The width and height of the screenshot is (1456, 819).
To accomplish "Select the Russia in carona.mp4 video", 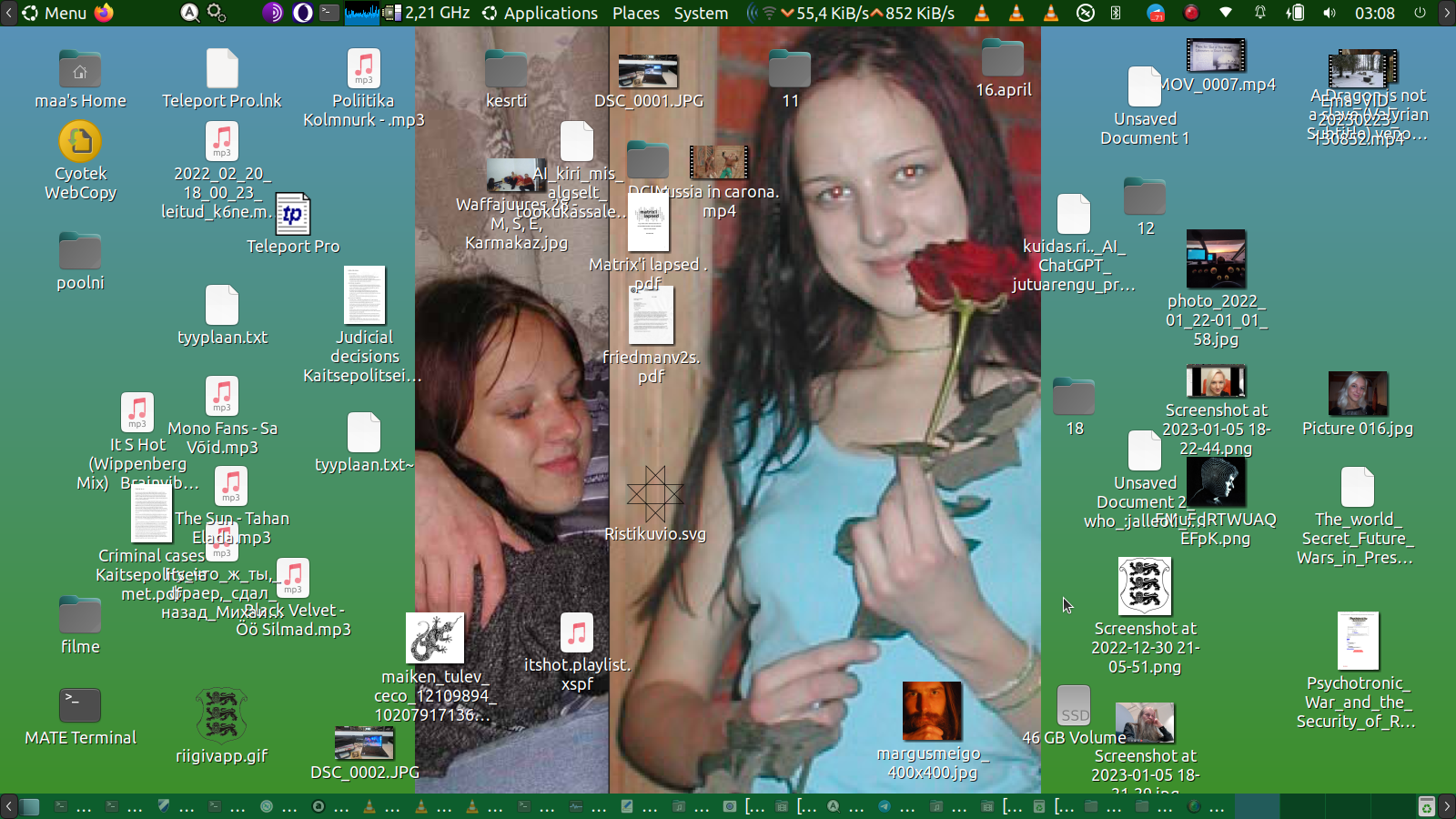I will click(719, 182).
